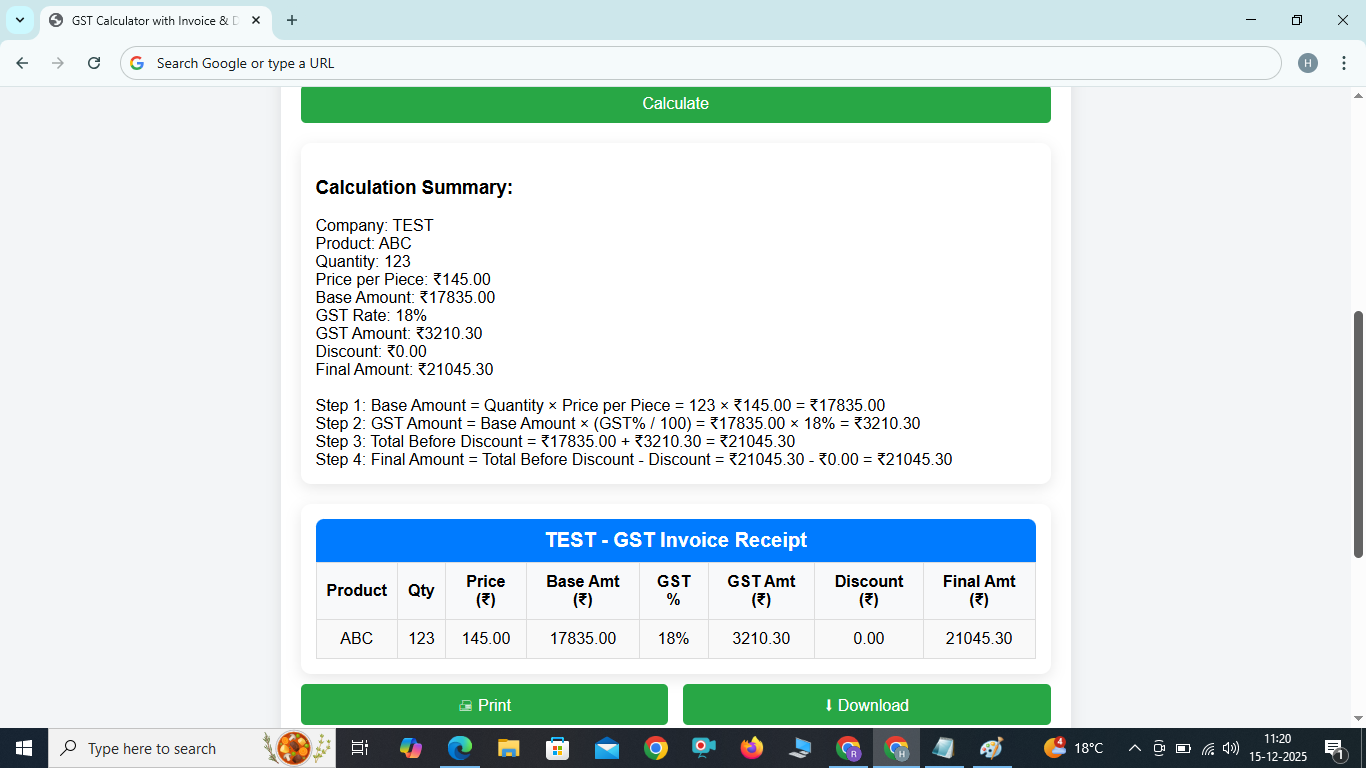Download the invoice
Image resolution: width=1366 pixels, height=768 pixels.
[x=866, y=704]
